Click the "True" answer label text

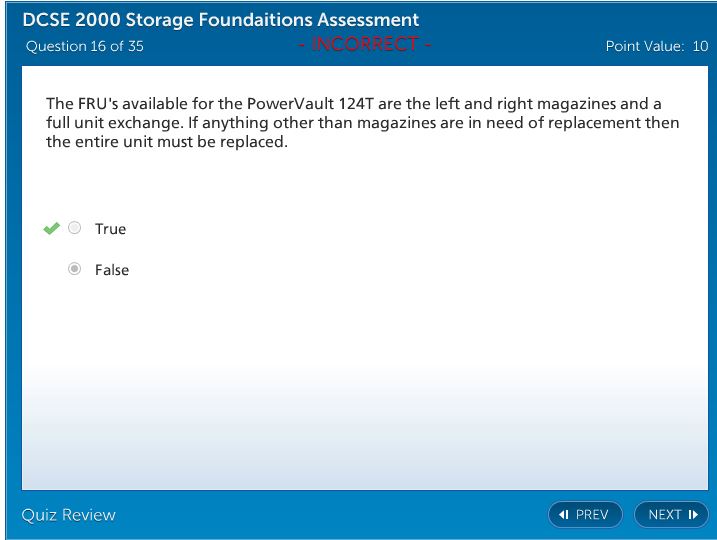click(110, 229)
